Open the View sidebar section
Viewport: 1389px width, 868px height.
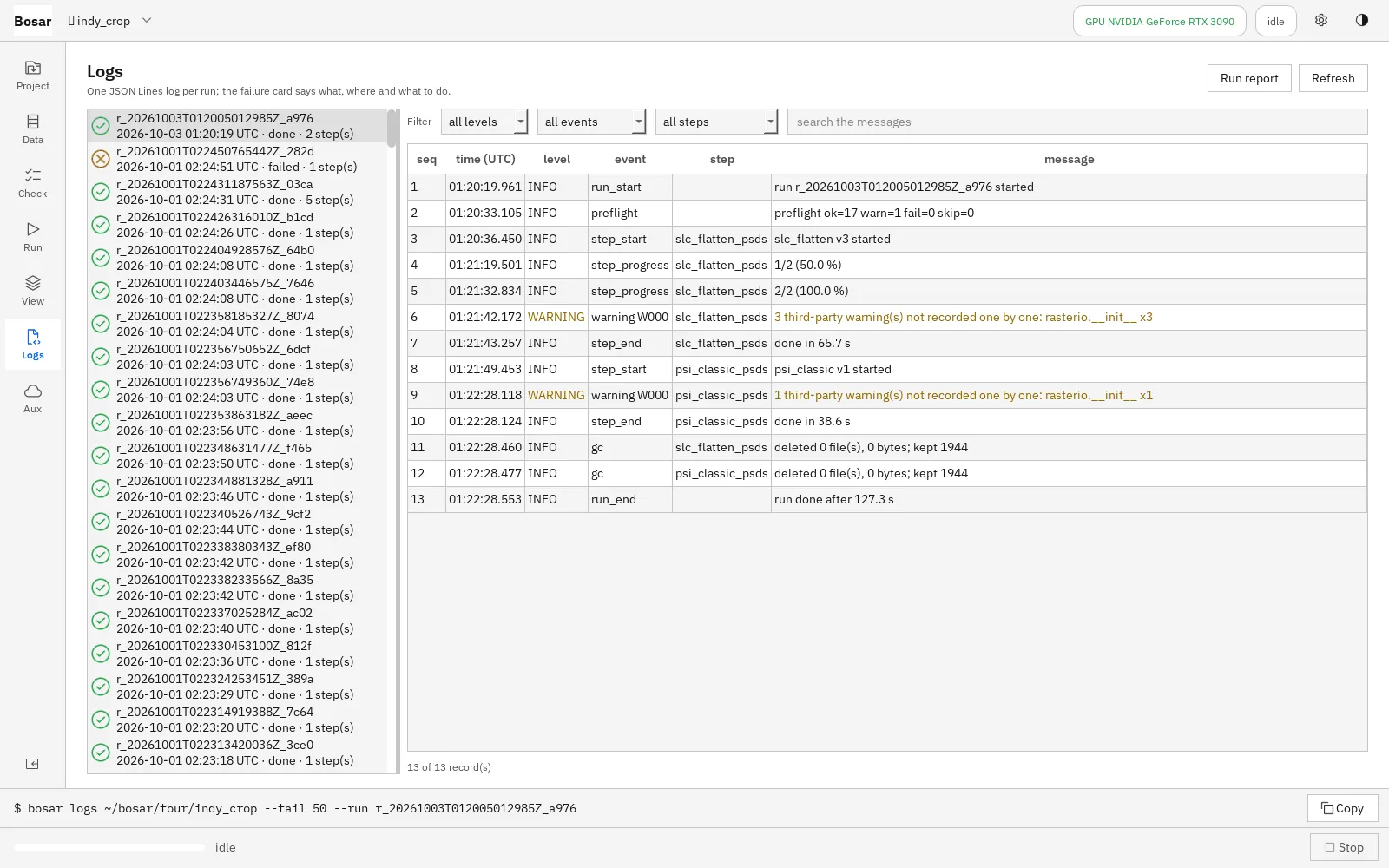point(33,291)
